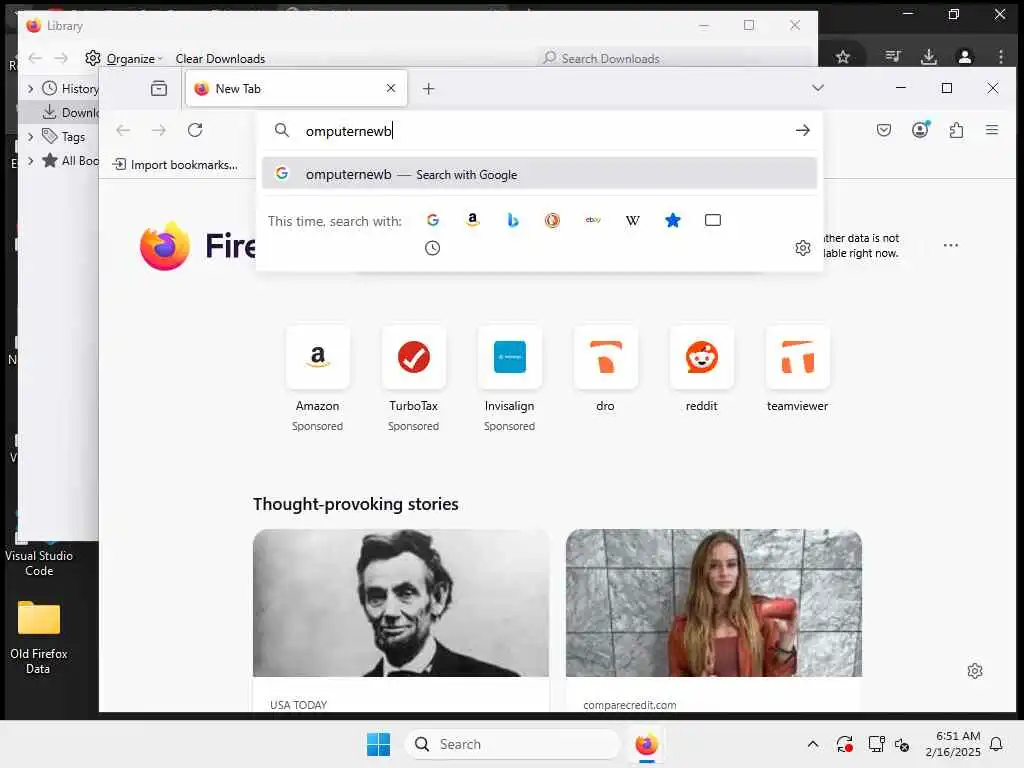Viewport: 1024px width, 768px height.
Task: Search this time with Bing icon
Action: [x=513, y=220]
